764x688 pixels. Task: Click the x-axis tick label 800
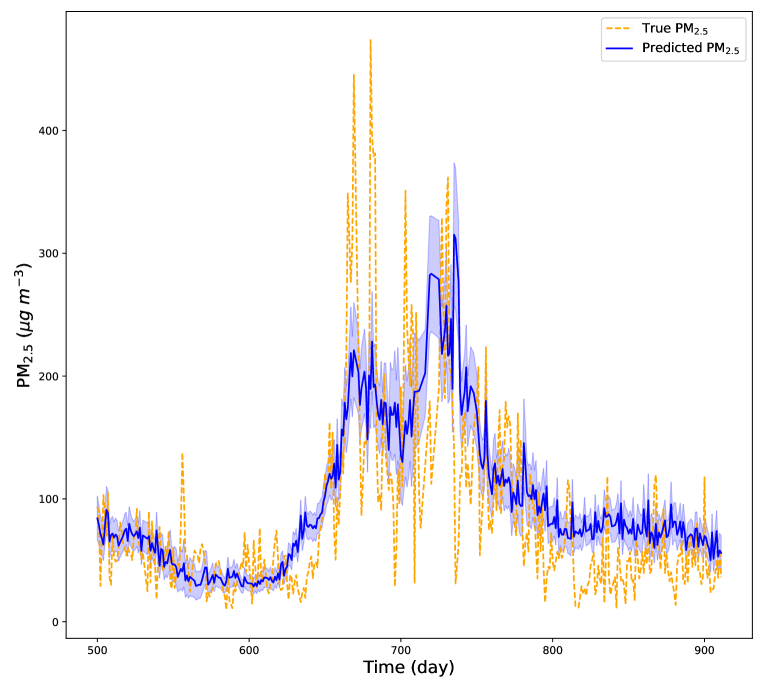tap(553, 650)
